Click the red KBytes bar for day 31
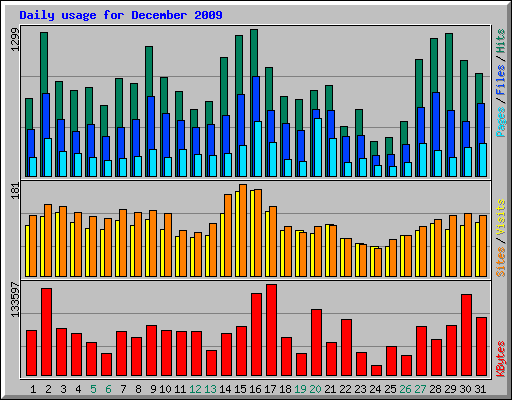The width and height of the screenshot is (512, 400). coord(481,347)
